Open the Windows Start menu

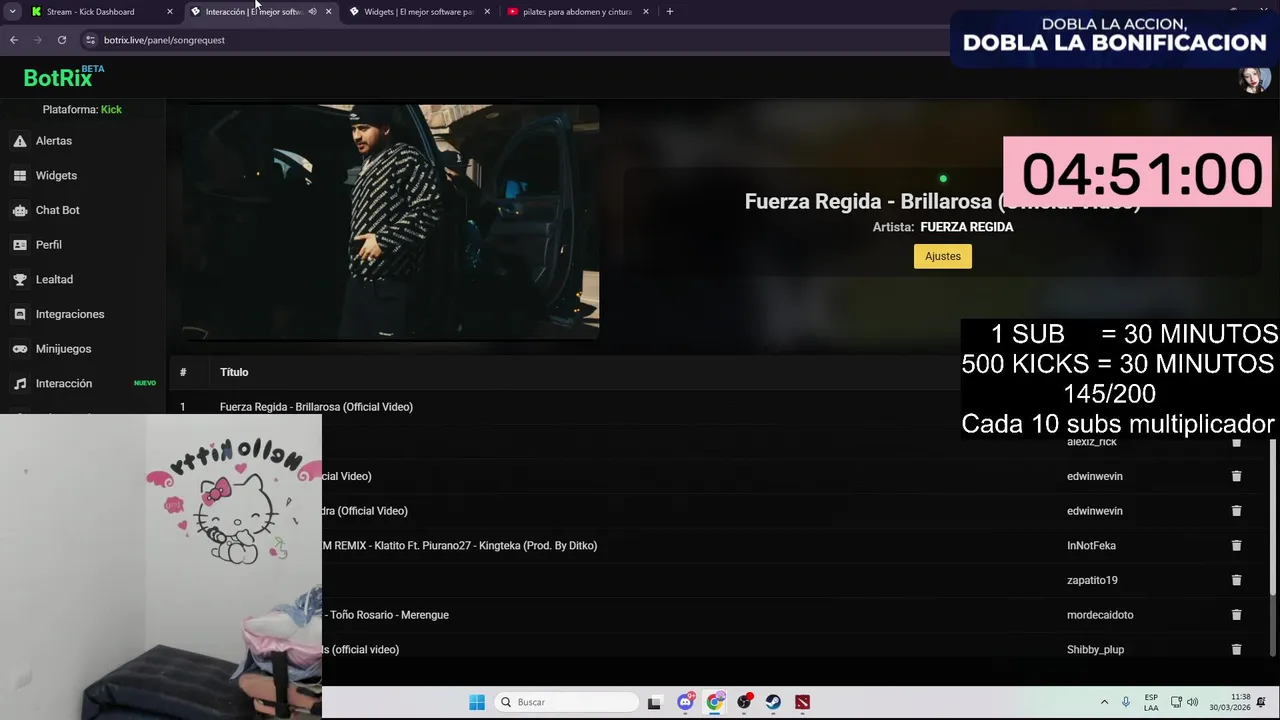click(x=477, y=702)
